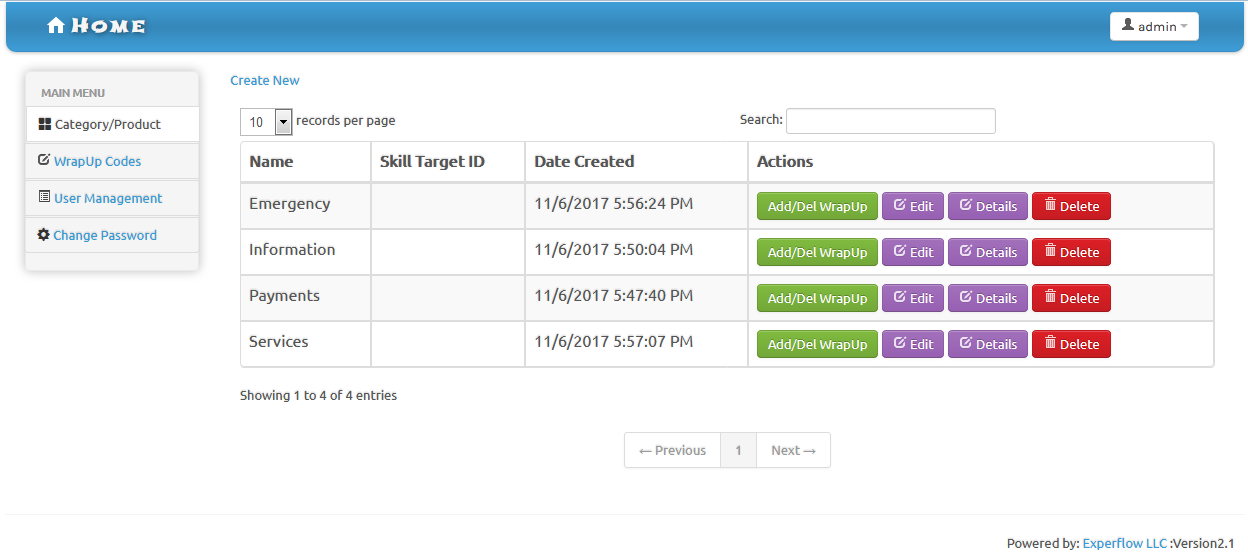This screenshot has height=554, width=1248.
Task: Click inside the Search input field
Action: pos(890,121)
